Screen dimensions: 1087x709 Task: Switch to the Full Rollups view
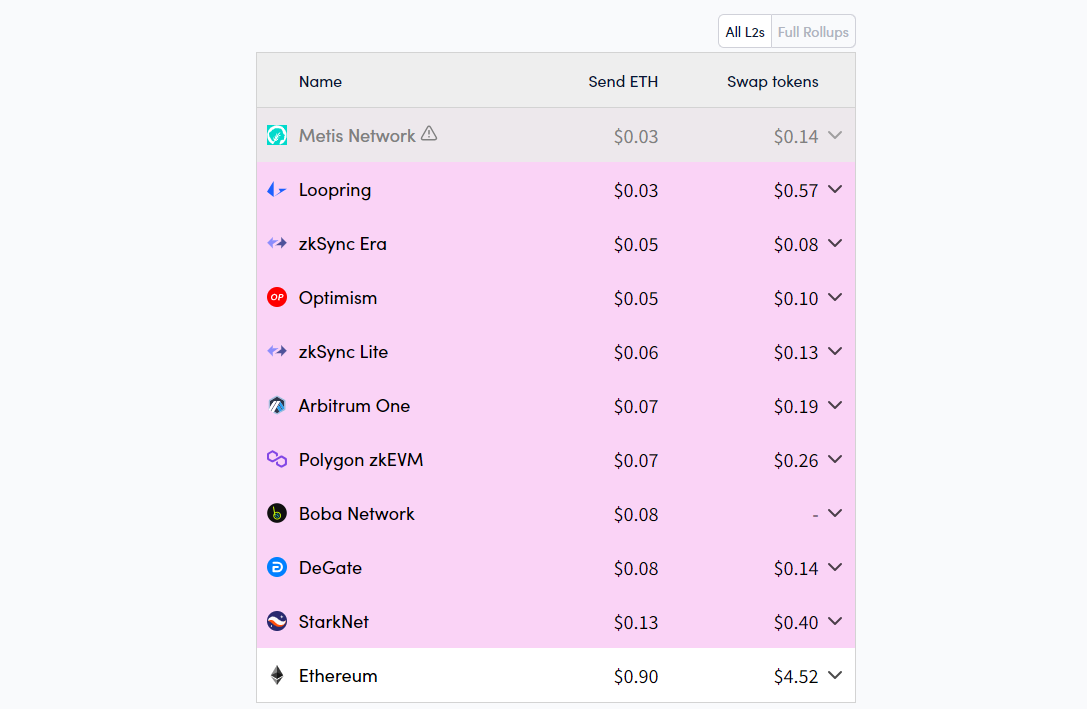coord(813,32)
